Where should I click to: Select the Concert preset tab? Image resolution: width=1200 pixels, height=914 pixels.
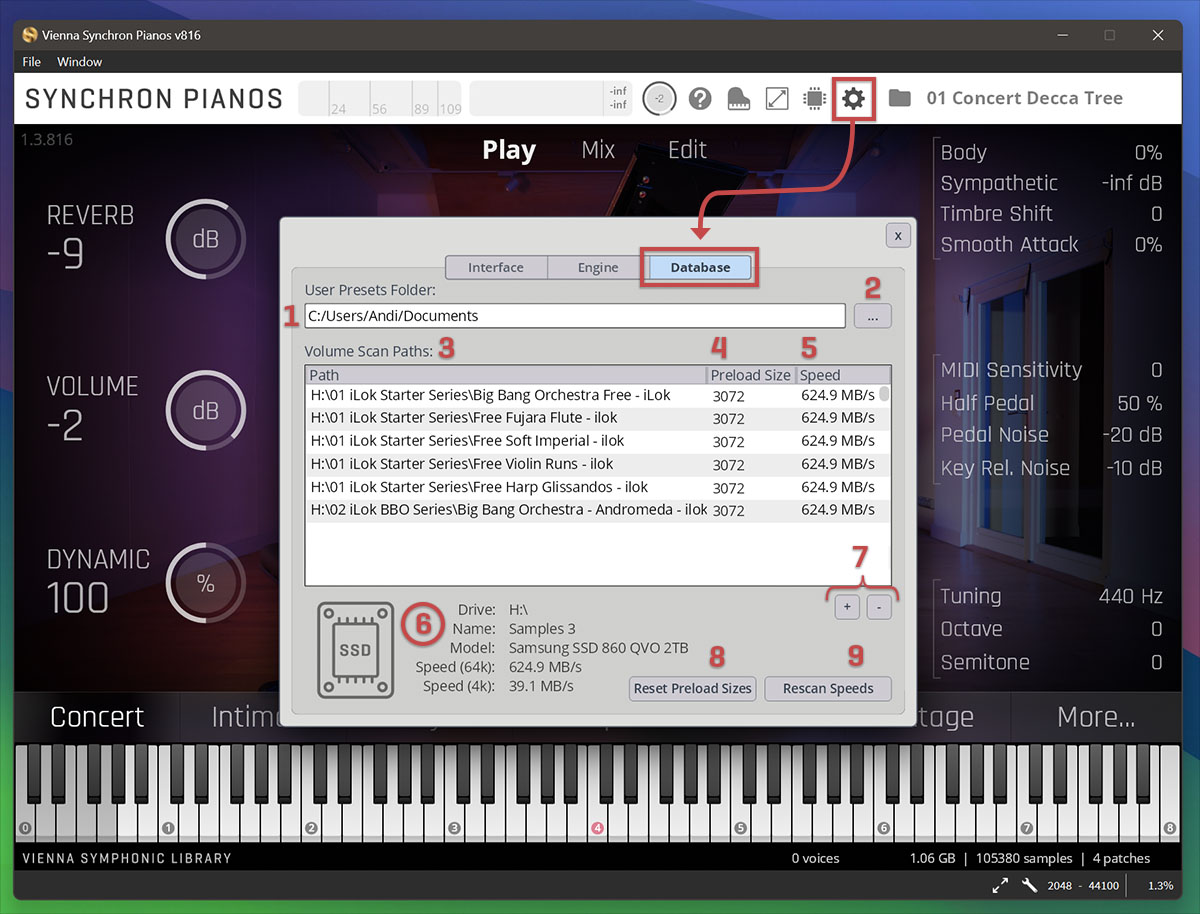[x=97, y=717]
